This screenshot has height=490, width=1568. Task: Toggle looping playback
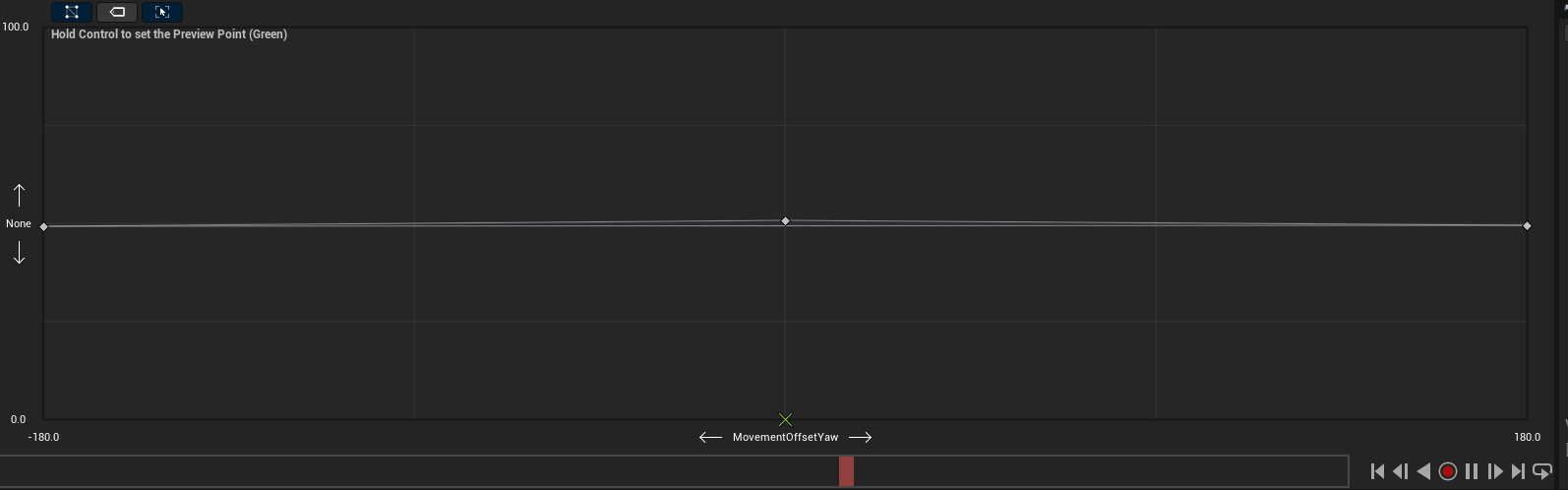tap(1541, 471)
